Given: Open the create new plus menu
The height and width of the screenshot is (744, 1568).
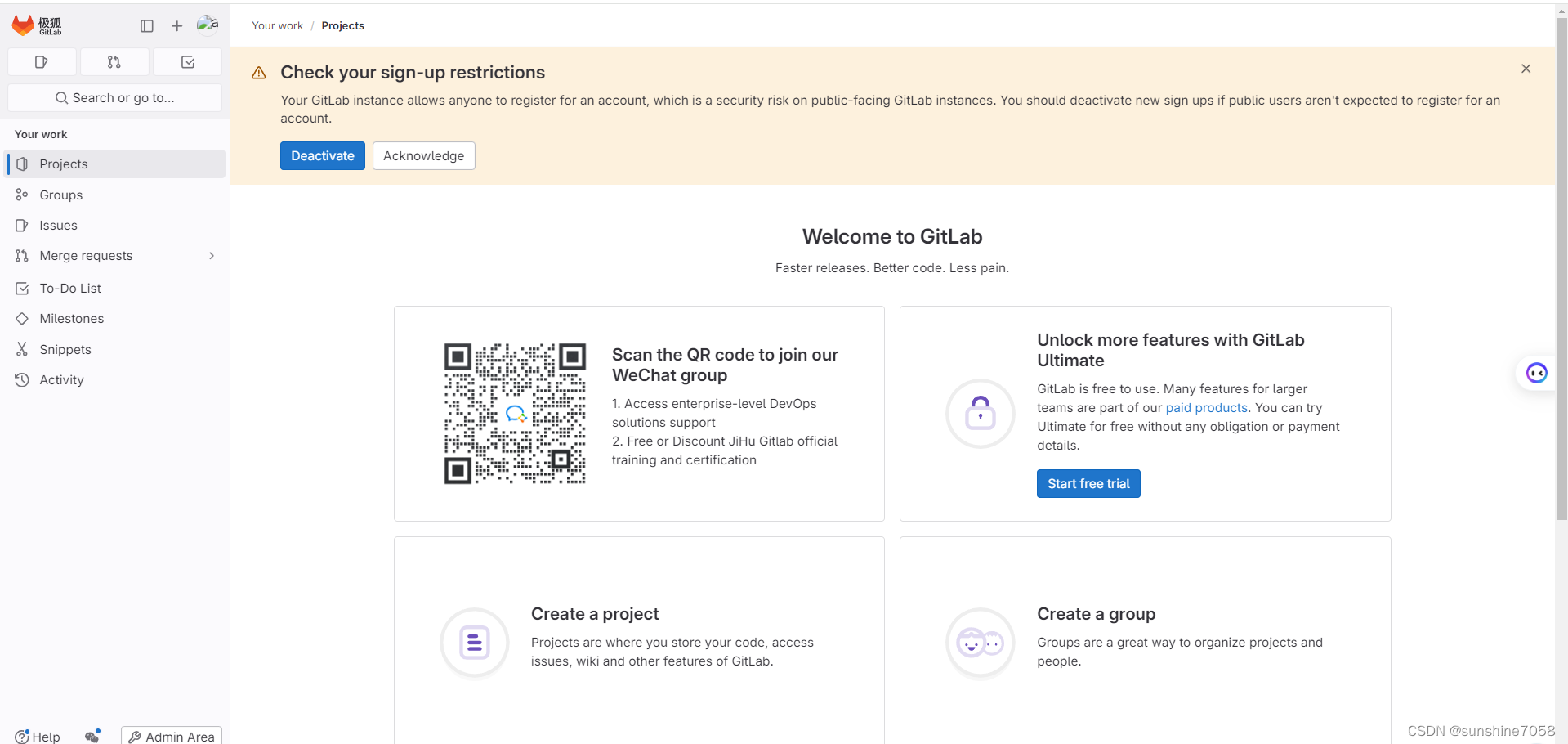Looking at the screenshot, I should click(176, 26).
